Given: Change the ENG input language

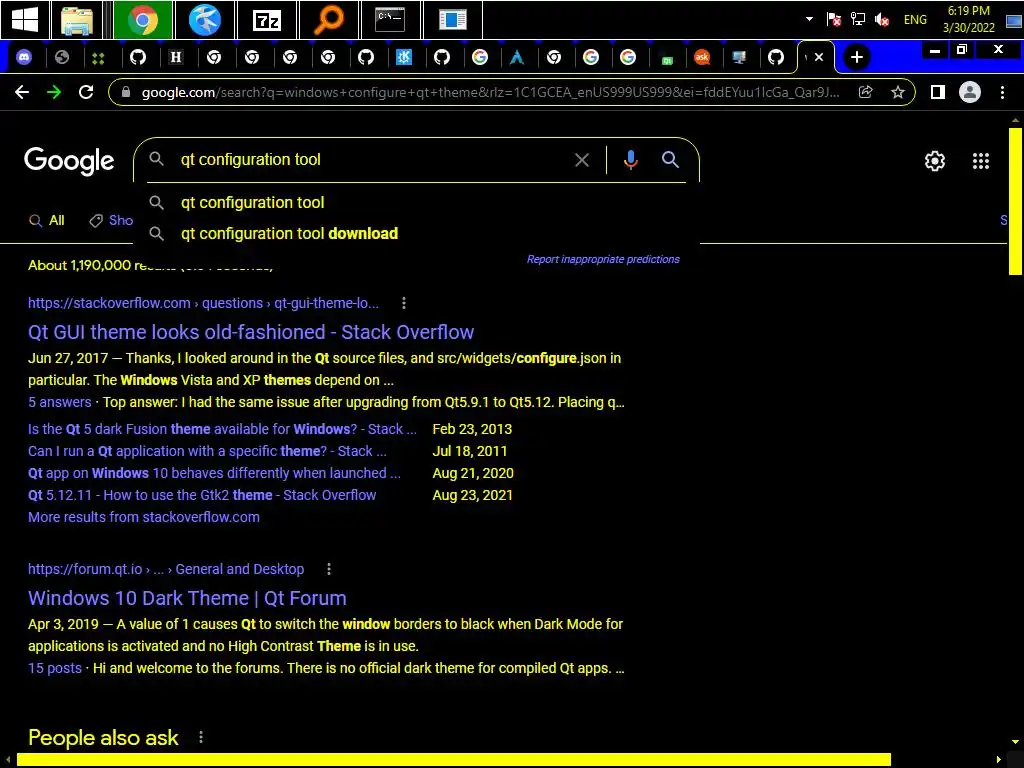Looking at the screenshot, I should pos(915,20).
